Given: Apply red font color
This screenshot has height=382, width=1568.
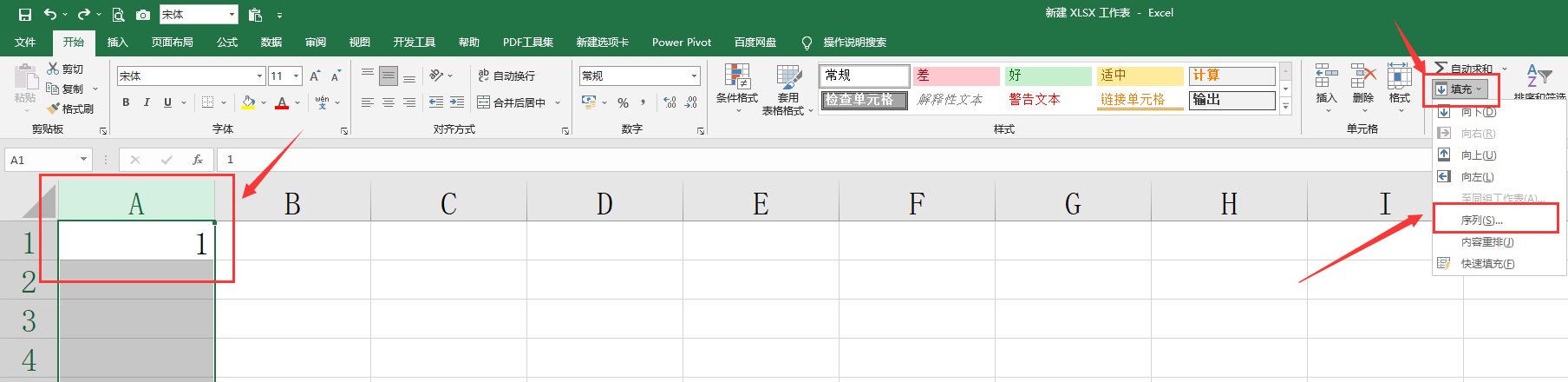Looking at the screenshot, I should tap(282, 102).
